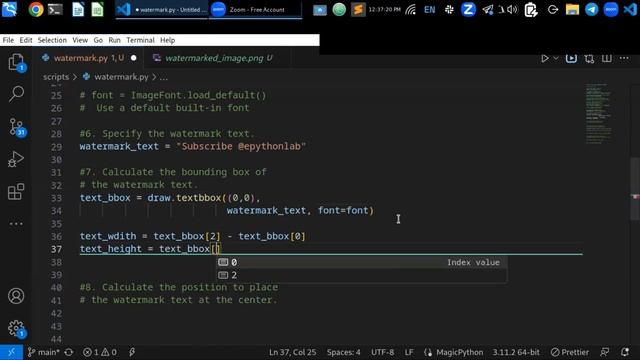
Task: Open the Go menu
Action: 98,40
